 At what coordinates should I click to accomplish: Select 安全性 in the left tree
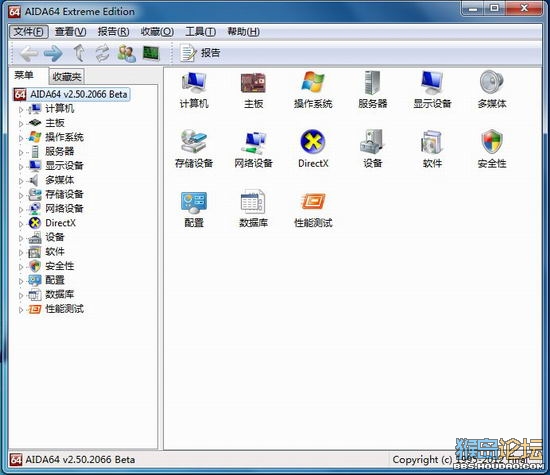(59, 266)
